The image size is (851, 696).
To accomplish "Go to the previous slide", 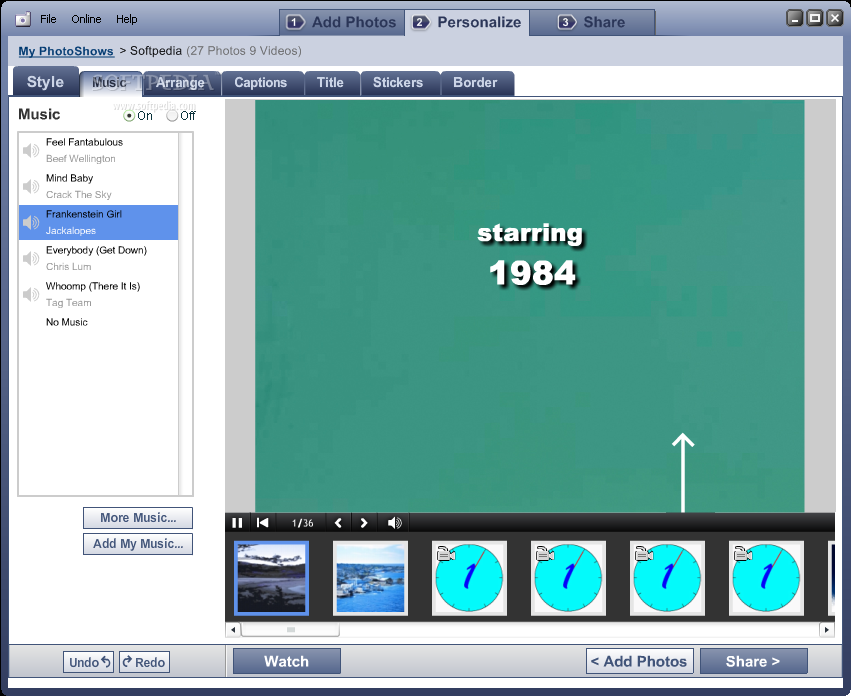I will [x=338, y=523].
